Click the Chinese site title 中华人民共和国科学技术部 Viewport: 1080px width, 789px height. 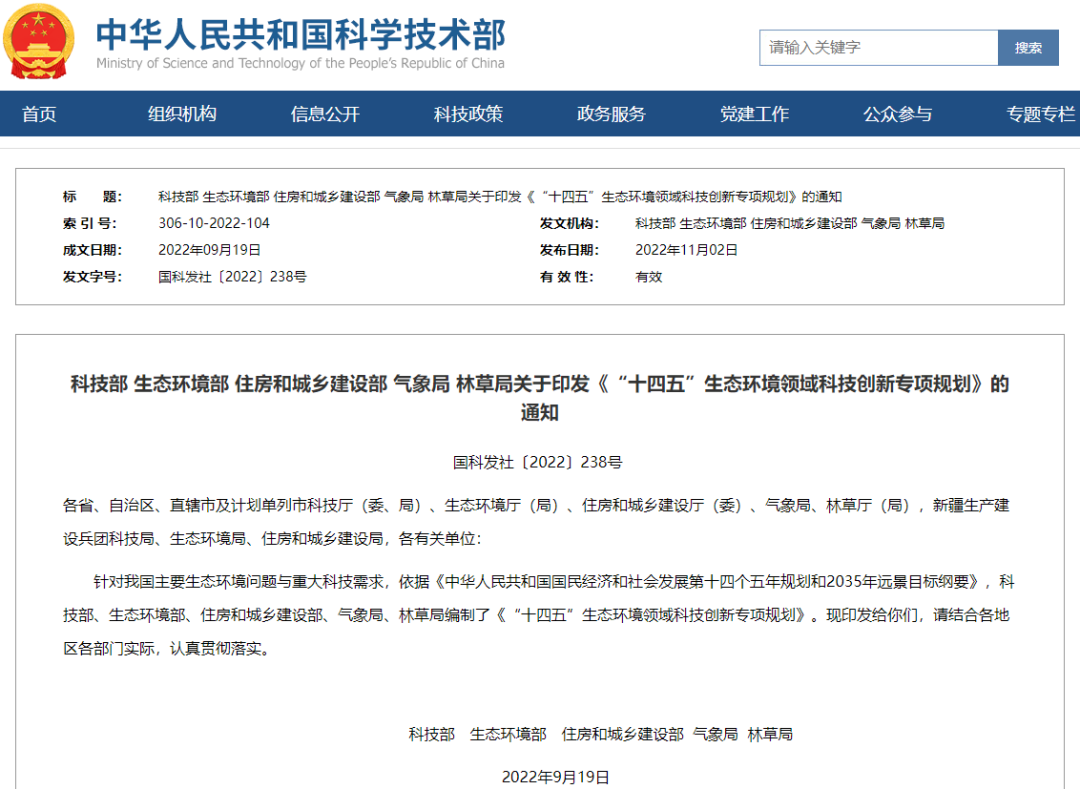(x=300, y=33)
